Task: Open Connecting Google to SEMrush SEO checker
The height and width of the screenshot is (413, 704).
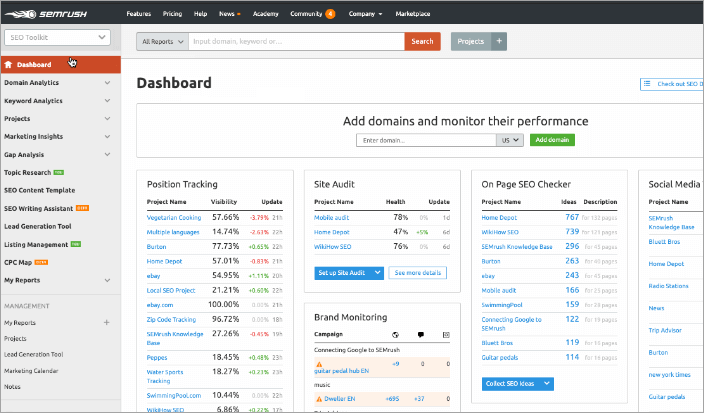Action: pos(511,324)
